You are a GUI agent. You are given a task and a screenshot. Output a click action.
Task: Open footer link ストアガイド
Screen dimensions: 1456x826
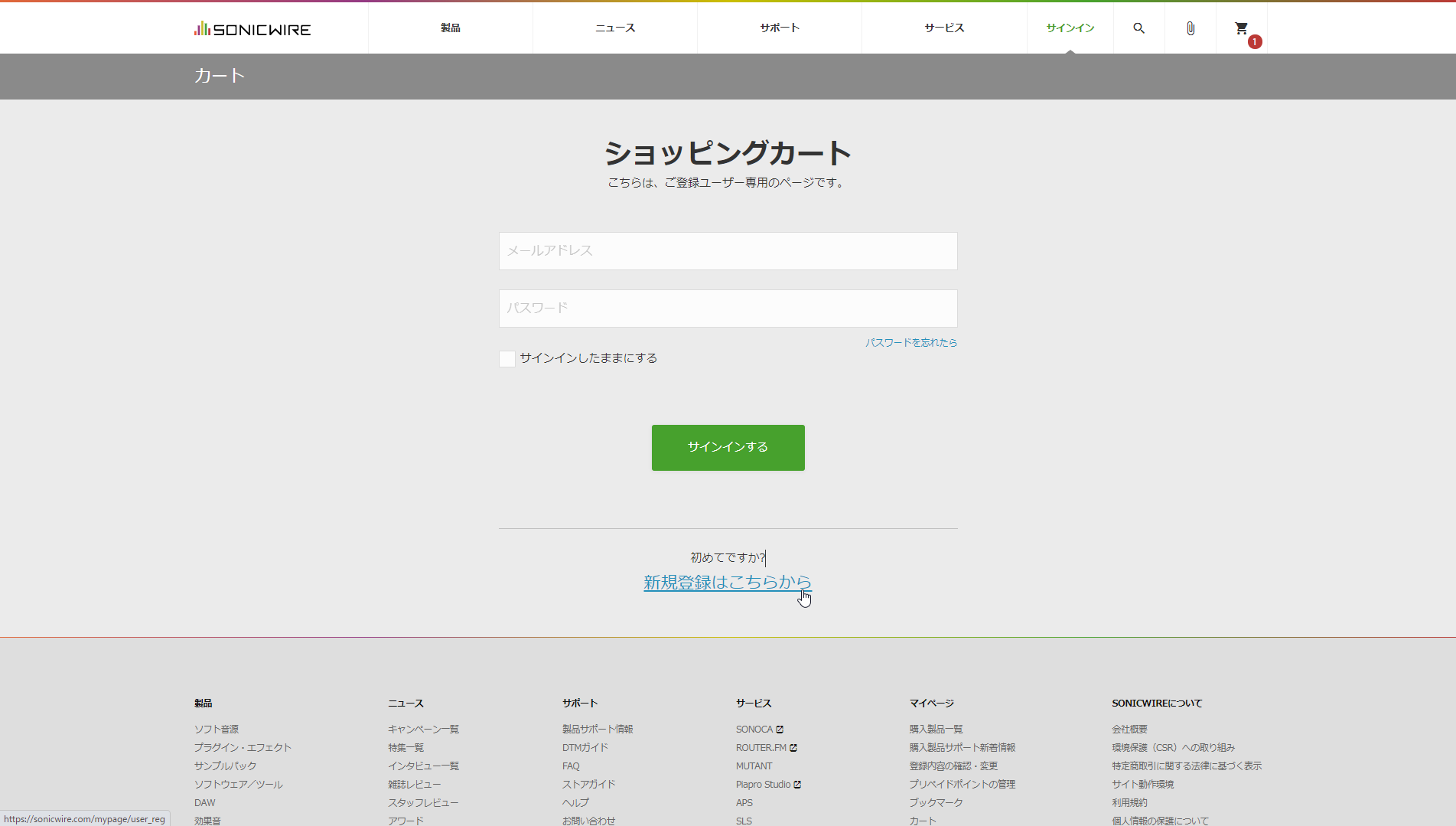(x=588, y=785)
